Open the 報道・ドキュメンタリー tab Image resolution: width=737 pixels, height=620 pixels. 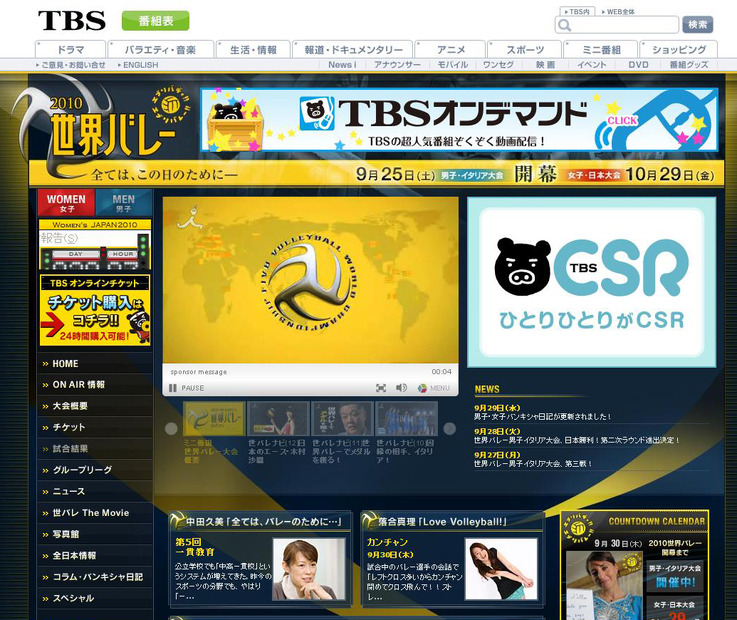click(353, 49)
